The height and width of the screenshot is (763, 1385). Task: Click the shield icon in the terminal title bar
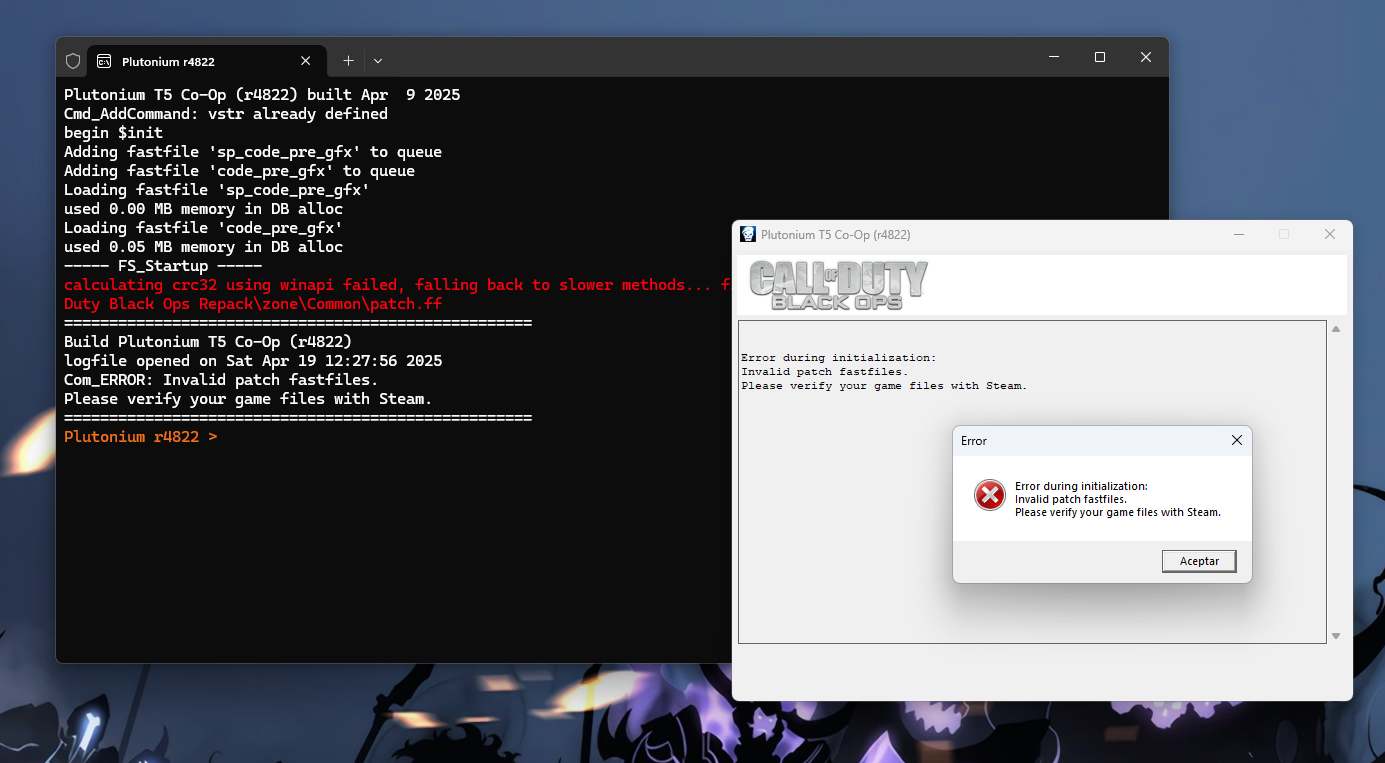click(73, 61)
